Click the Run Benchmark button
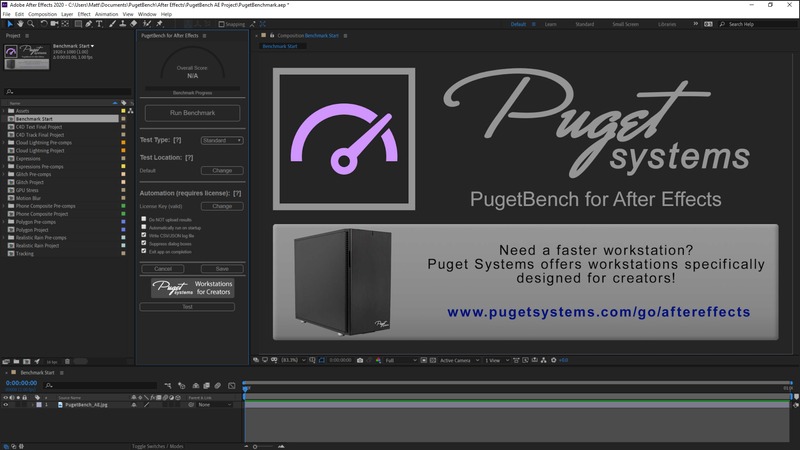 click(192, 113)
